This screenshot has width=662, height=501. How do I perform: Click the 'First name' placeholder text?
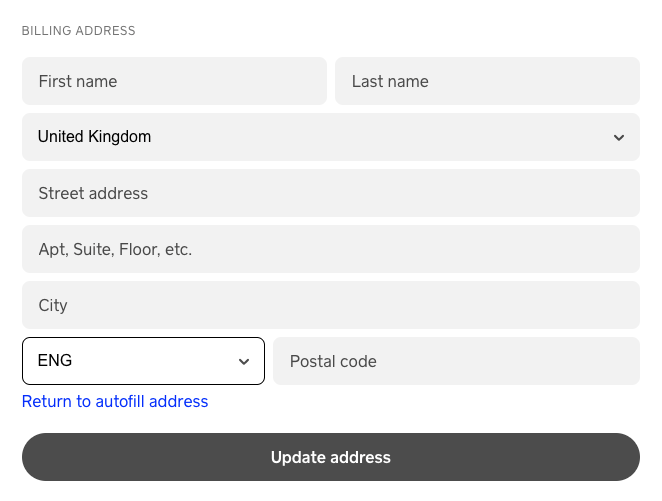click(x=78, y=82)
